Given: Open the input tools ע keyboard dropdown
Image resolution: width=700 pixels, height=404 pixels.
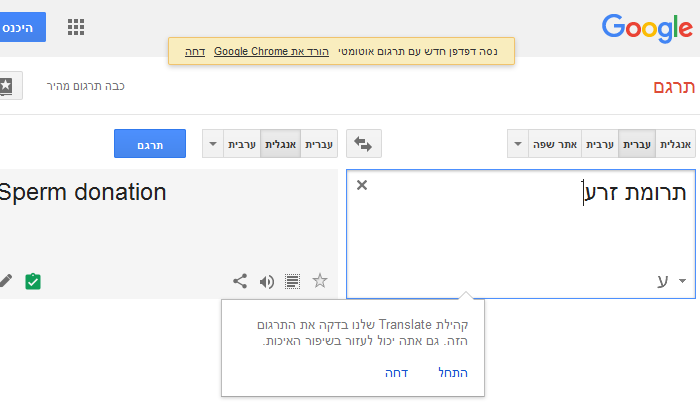Looking at the screenshot, I should pyautogui.click(x=671, y=281).
